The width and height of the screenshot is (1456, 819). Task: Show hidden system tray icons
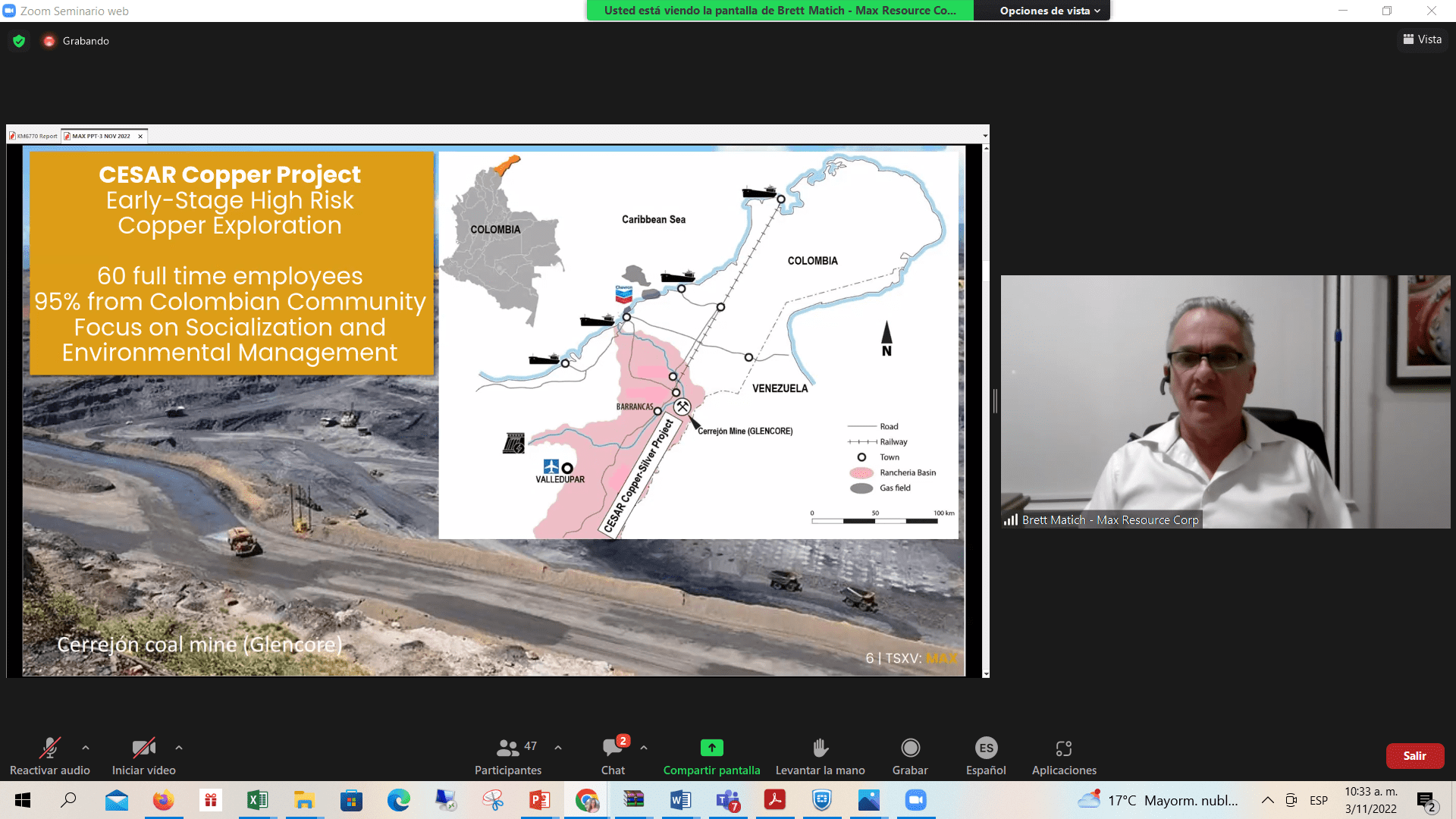(x=1267, y=800)
